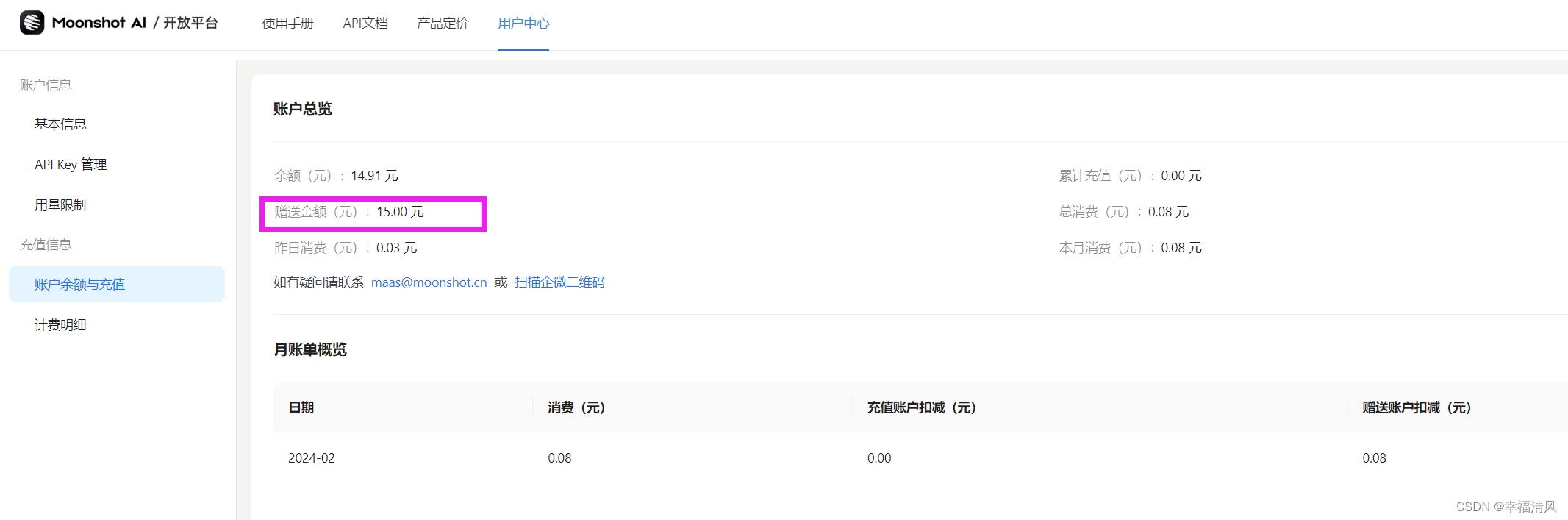Click the 消费（元） column header
Image resolution: width=1568 pixels, height=520 pixels.
[576, 407]
